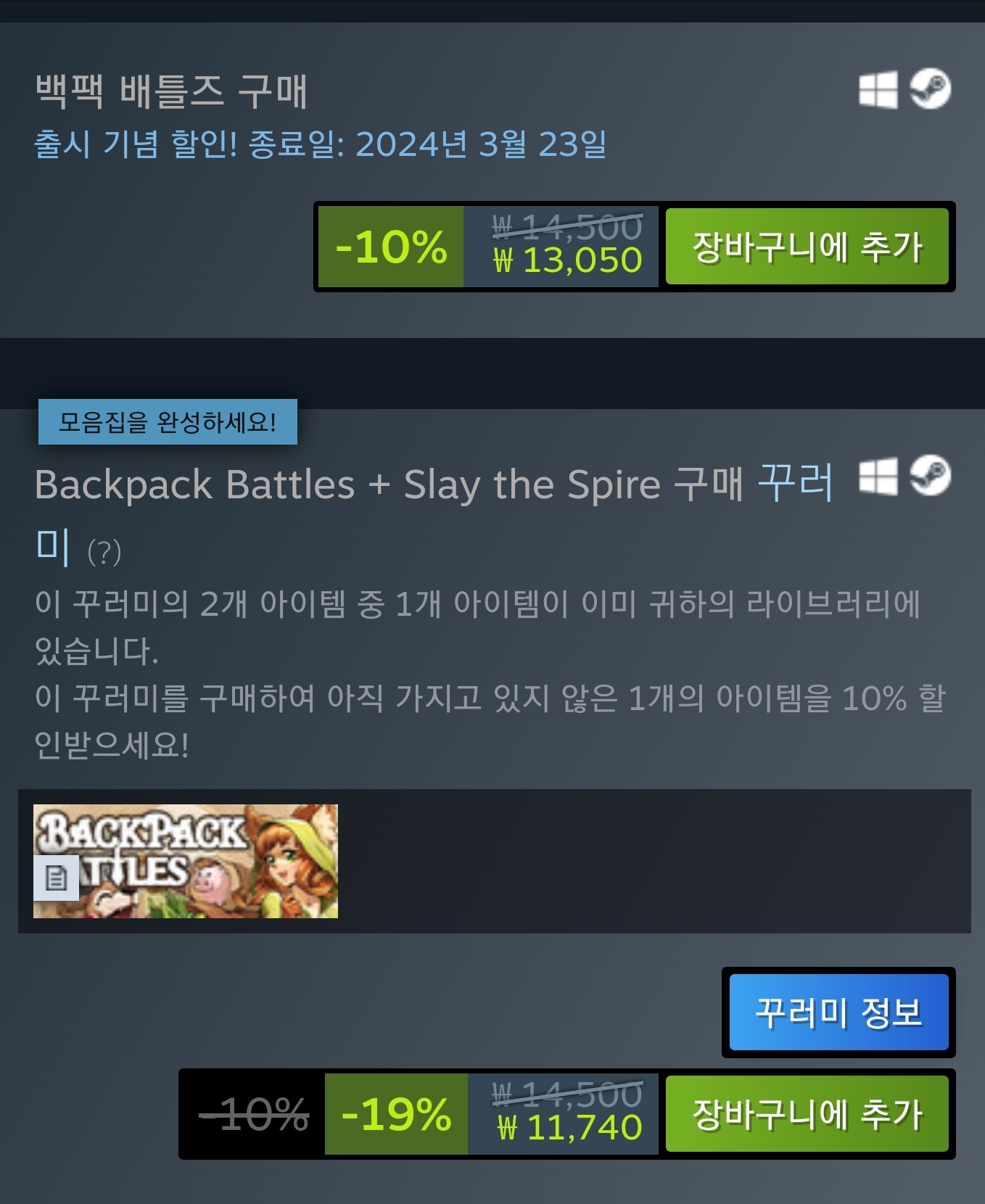Click the -10% discount badge for 백팩 배틀즈

tap(391, 247)
